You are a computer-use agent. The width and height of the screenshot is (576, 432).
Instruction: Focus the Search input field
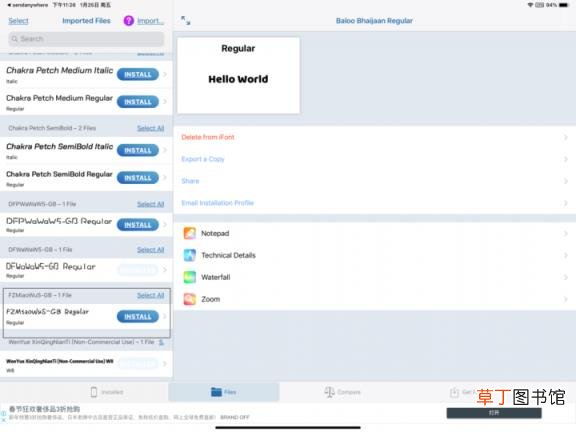pos(86,39)
